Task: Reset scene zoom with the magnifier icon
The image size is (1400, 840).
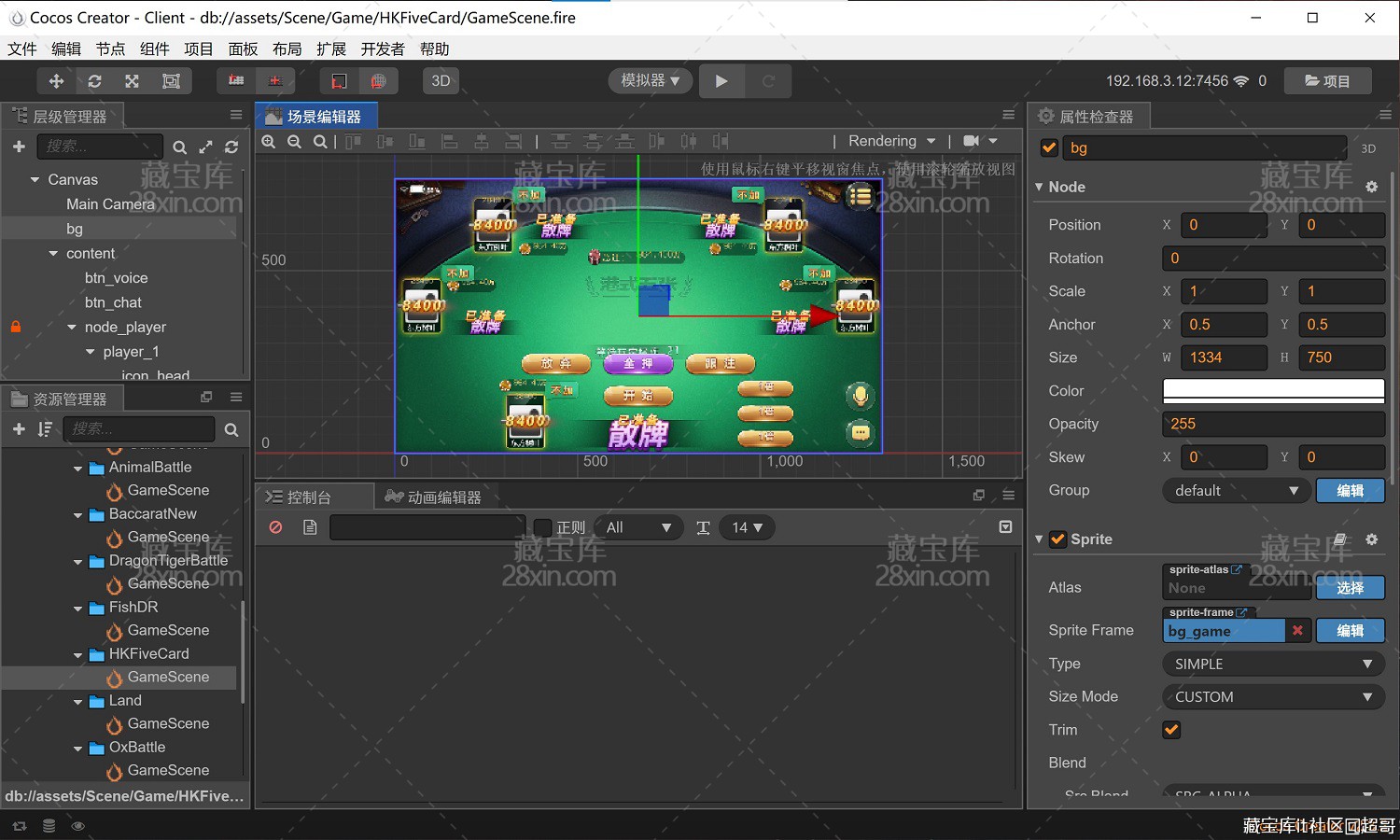Action: point(320,141)
